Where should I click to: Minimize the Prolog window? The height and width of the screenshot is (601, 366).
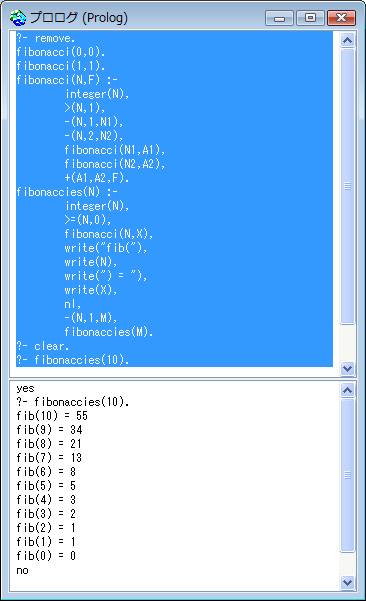(x=279, y=18)
